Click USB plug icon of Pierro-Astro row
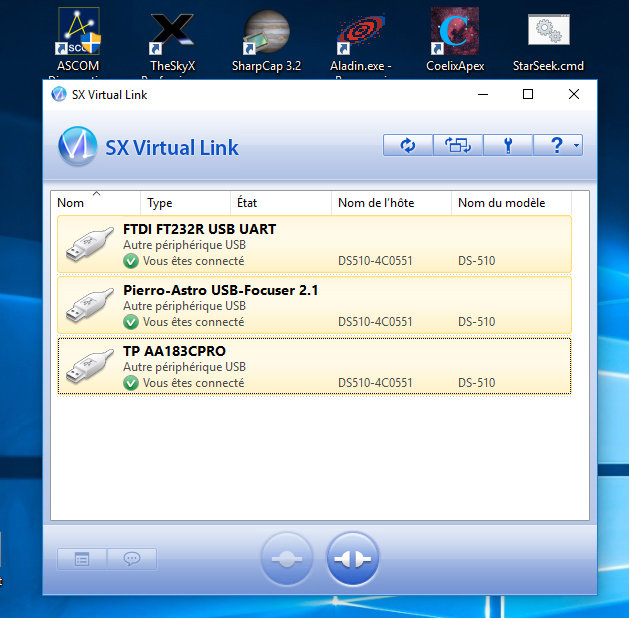 pyautogui.click(x=89, y=305)
